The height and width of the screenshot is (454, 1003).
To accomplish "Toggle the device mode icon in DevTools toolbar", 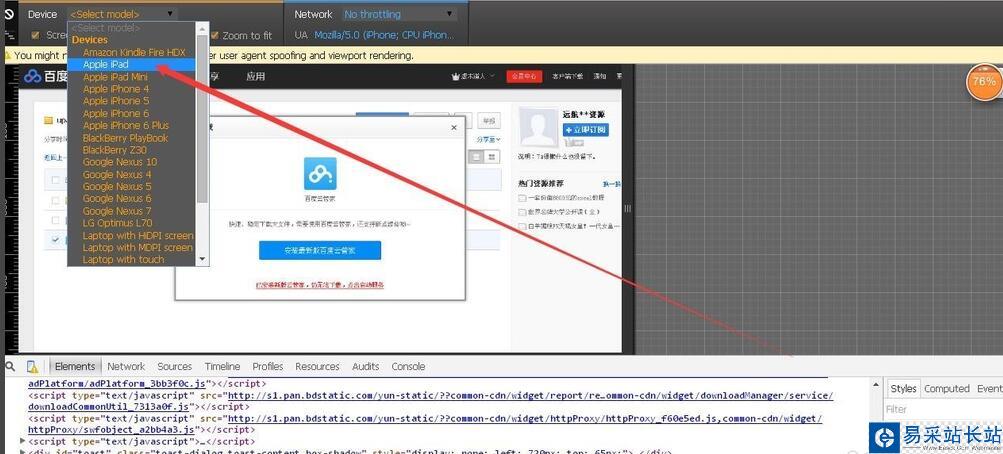I will [33, 366].
